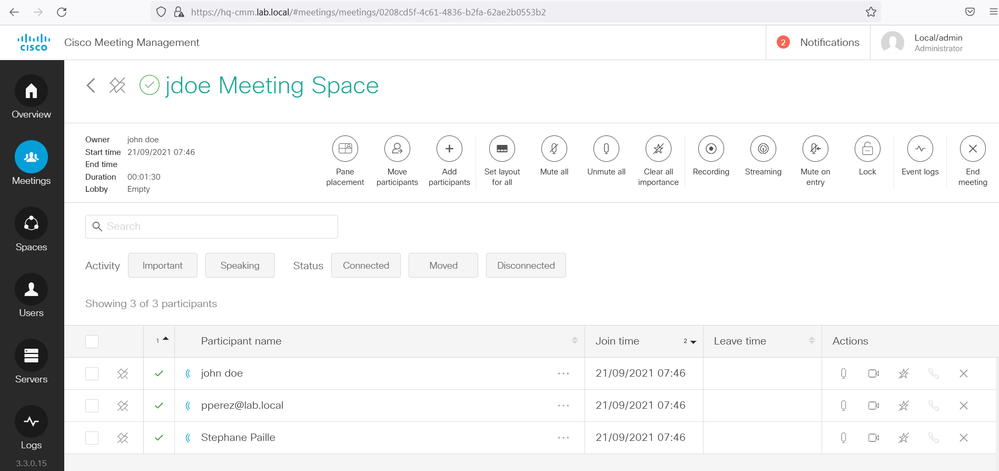Viewport: 999px width, 471px height.
Task: Sort by connection status column arrow
Action: 166,339
